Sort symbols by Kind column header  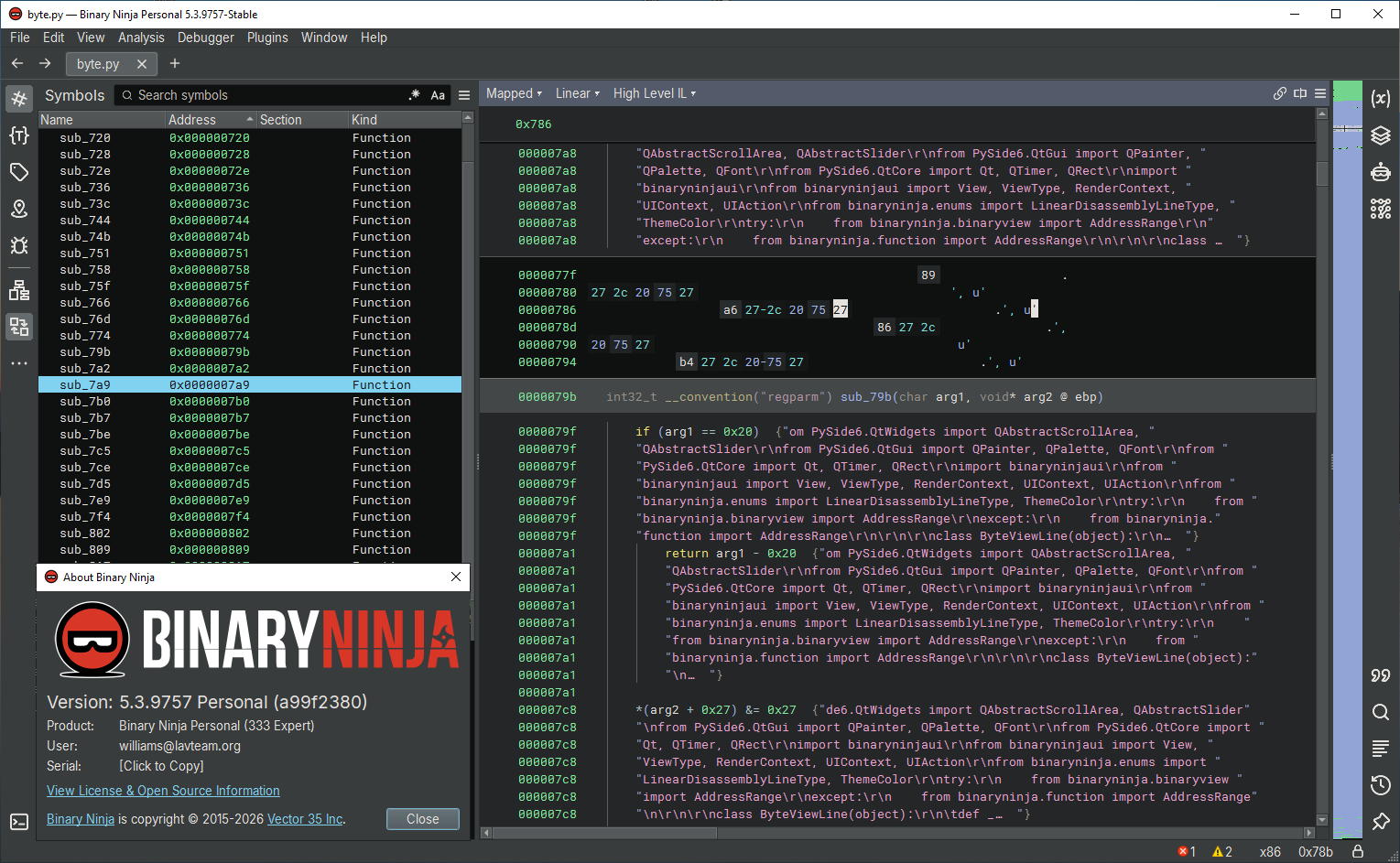point(405,120)
